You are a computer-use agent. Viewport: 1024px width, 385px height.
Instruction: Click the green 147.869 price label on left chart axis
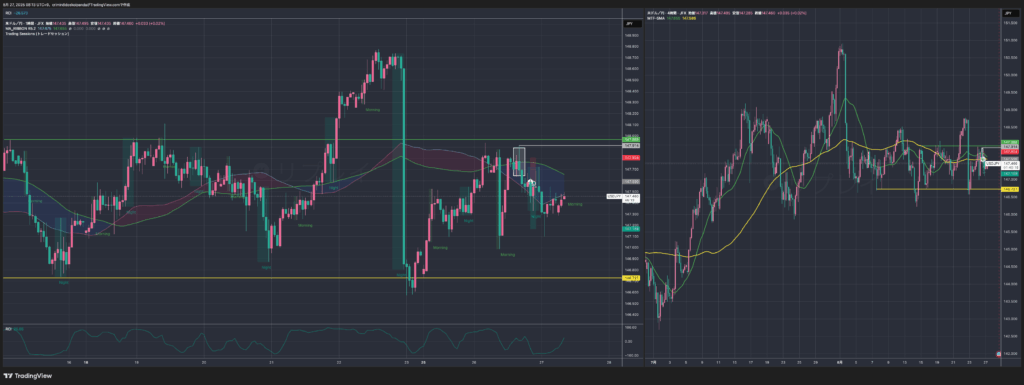[632, 140]
